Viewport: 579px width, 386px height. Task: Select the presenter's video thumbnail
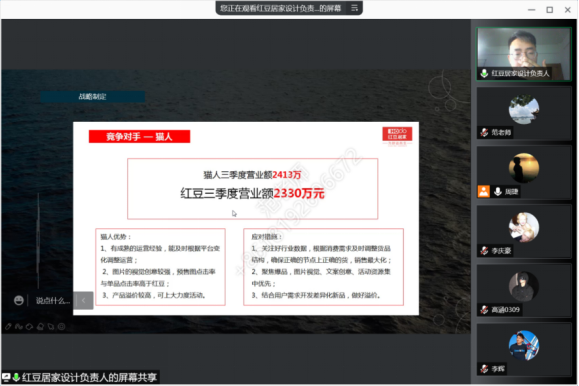[x=524, y=54]
